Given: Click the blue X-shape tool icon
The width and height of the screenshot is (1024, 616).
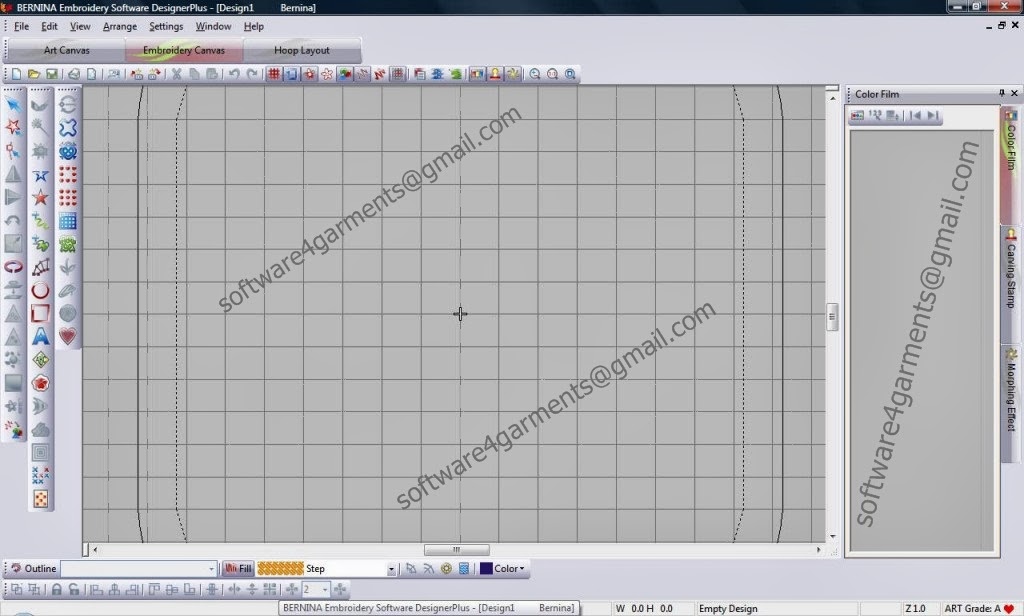Looking at the screenshot, I should (x=68, y=128).
